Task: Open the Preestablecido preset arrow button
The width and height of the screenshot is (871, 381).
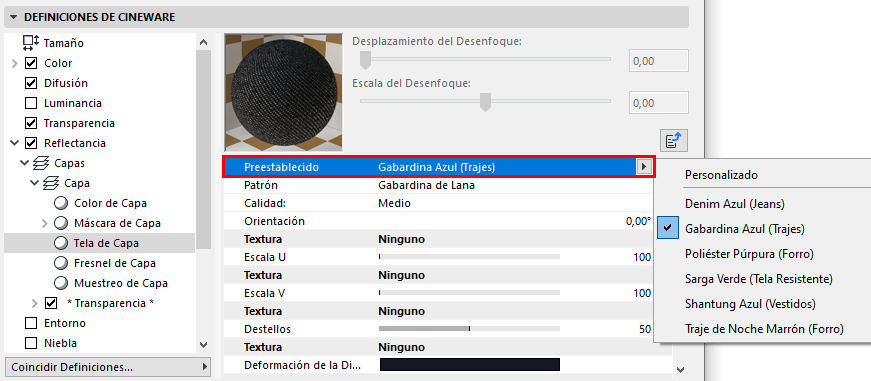Action: point(644,167)
